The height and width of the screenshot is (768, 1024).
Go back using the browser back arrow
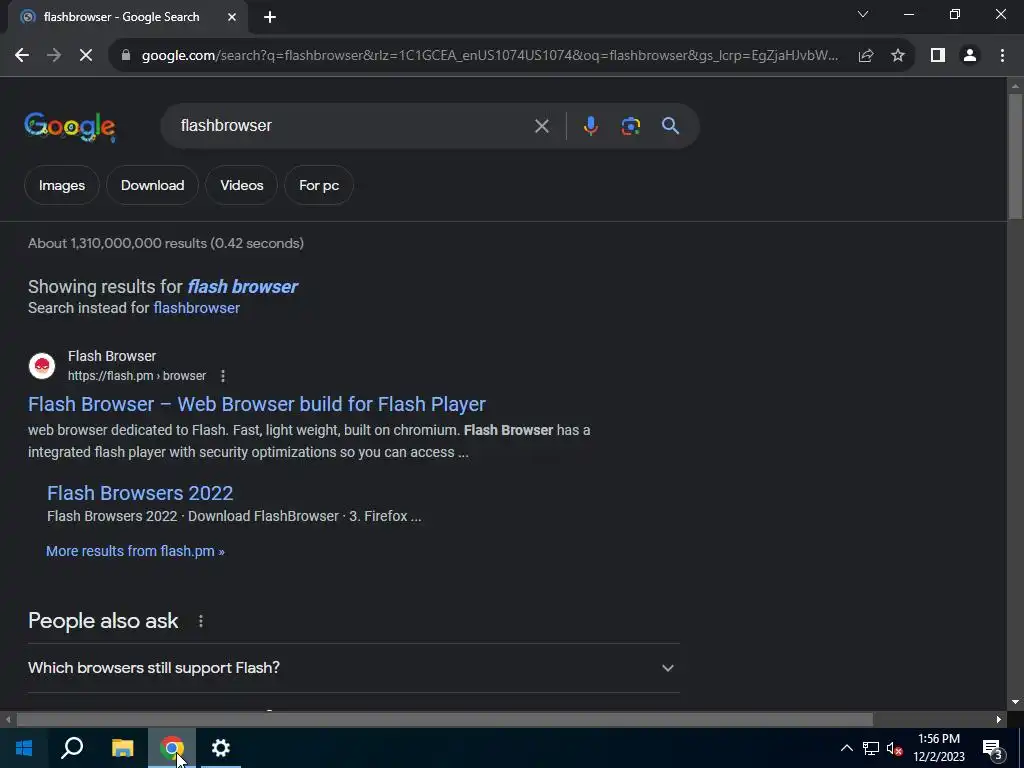pos(22,56)
